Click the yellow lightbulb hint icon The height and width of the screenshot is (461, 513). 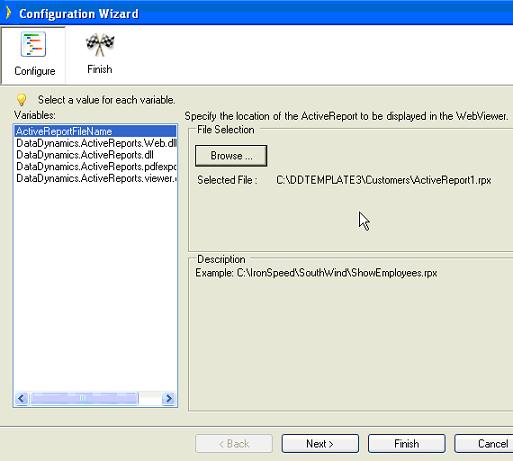click(x=21, y=100)
